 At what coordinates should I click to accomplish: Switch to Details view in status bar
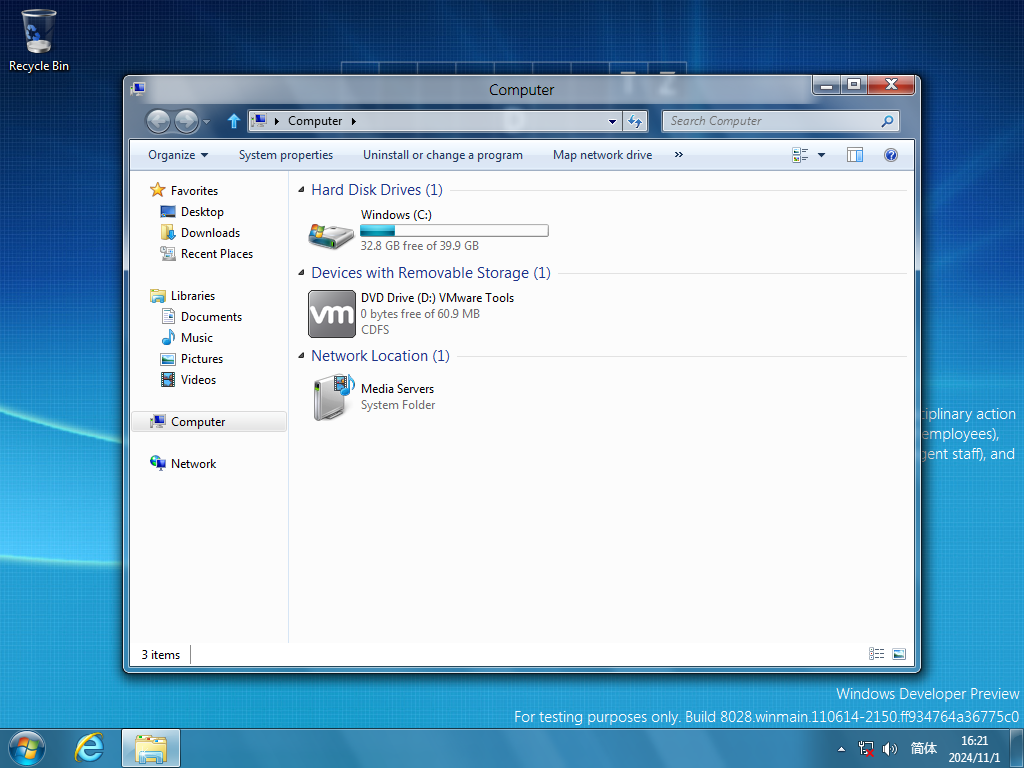tap(876, 654)
